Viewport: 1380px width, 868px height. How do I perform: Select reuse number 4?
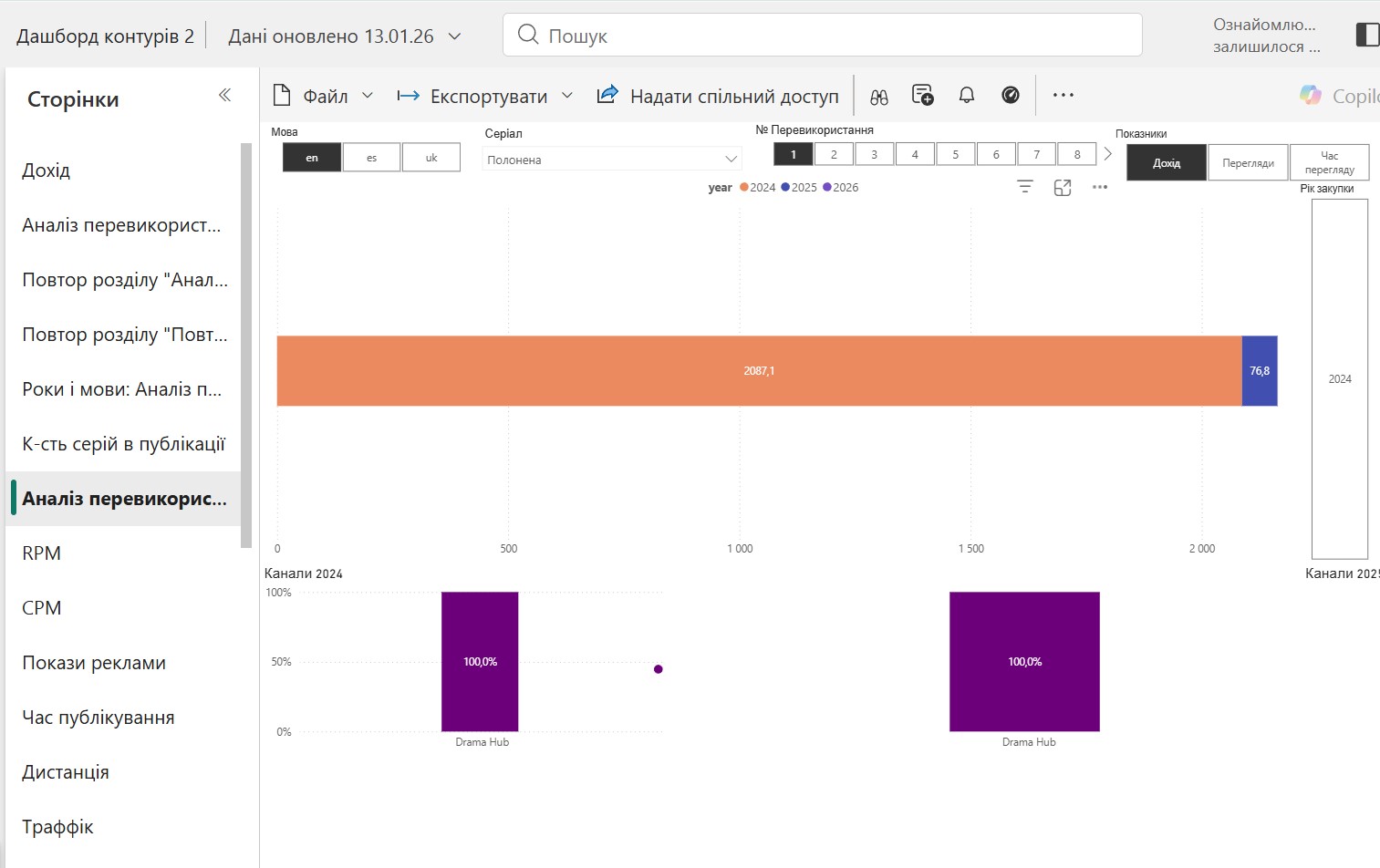[915, 154]
